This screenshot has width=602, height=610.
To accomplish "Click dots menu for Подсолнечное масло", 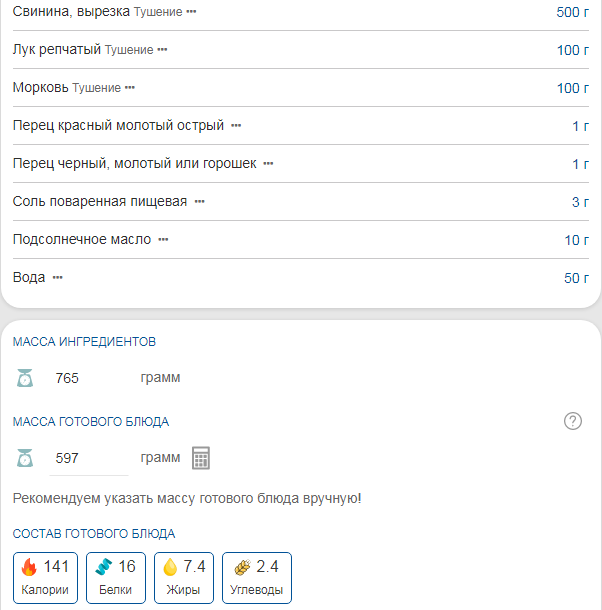I will tap(163, 240).
